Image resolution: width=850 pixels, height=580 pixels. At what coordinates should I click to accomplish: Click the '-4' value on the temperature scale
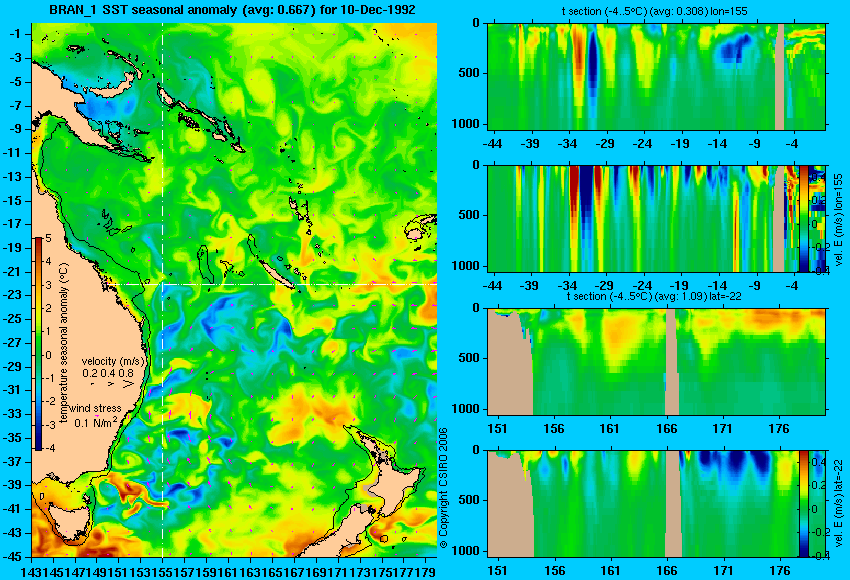(48, 448)
